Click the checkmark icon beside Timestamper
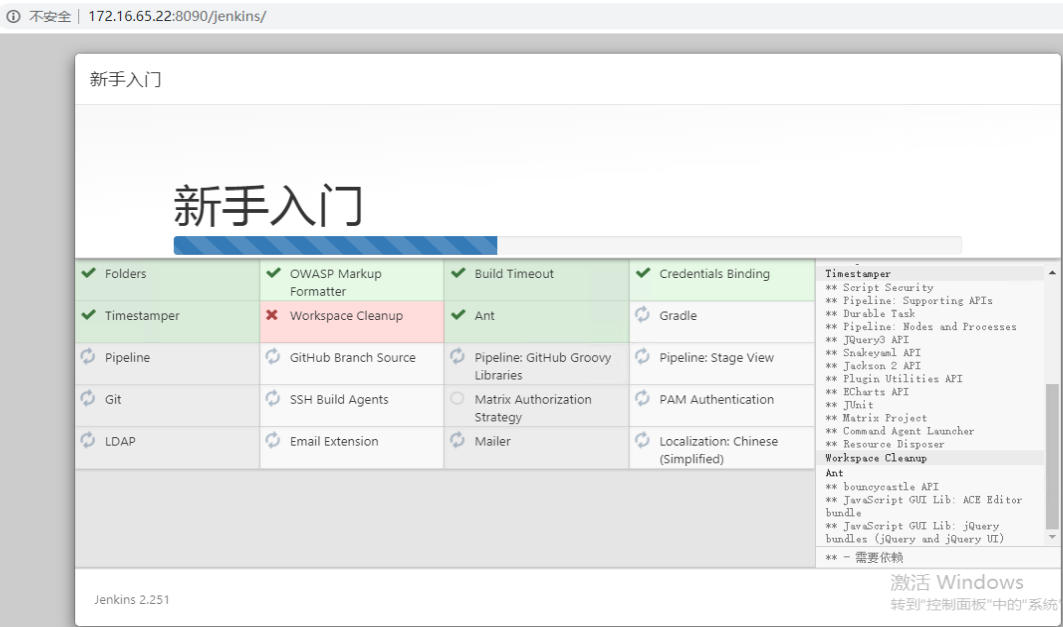The image size is (1063, 627). click(x=89, y=315)
